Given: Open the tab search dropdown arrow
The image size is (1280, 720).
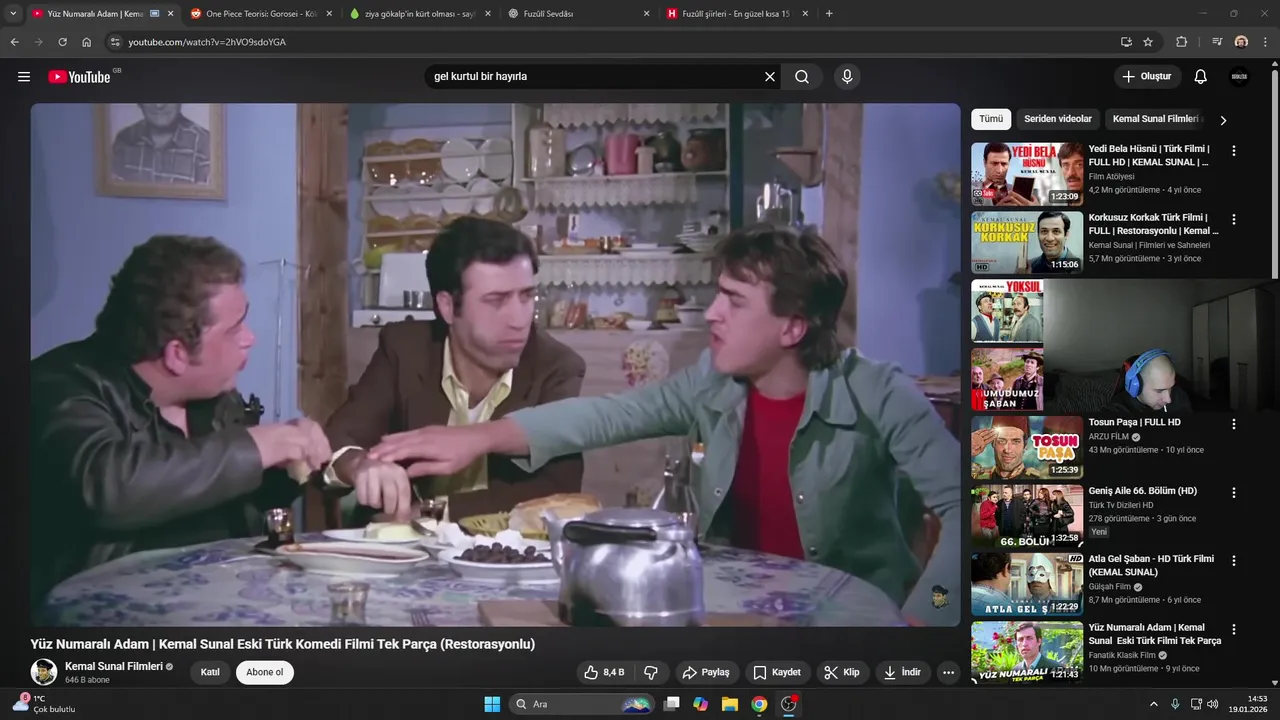Looking at the screenshot, I should click(13, 14).
